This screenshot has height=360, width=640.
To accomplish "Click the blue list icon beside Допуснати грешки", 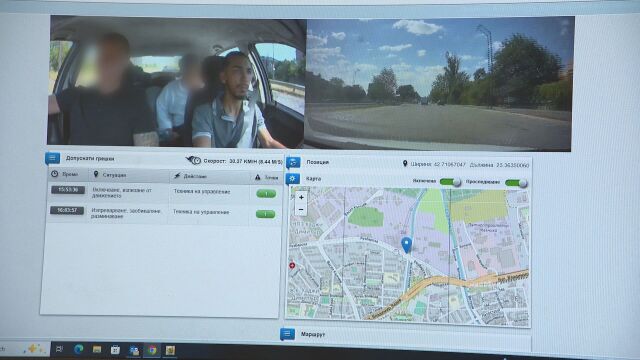I will tap(53, 158).
